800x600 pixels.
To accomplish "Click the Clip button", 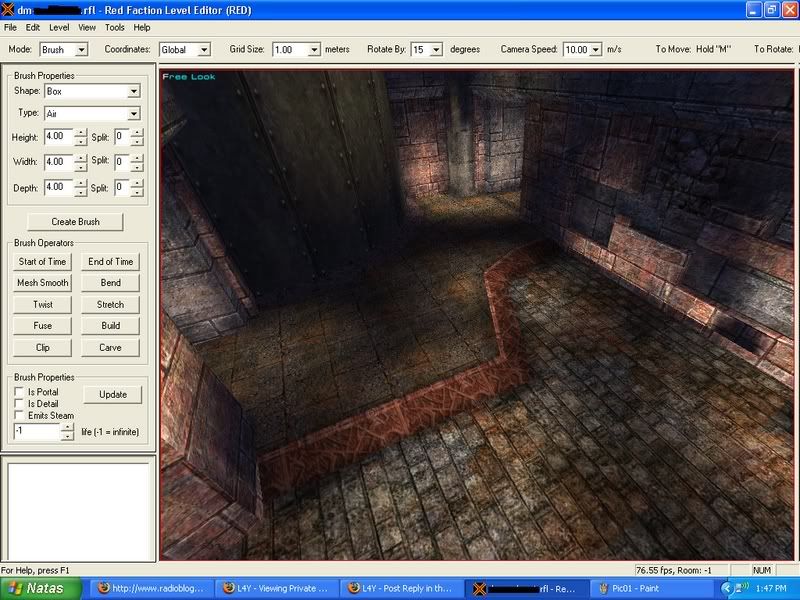I will click(x=42, y=347).
